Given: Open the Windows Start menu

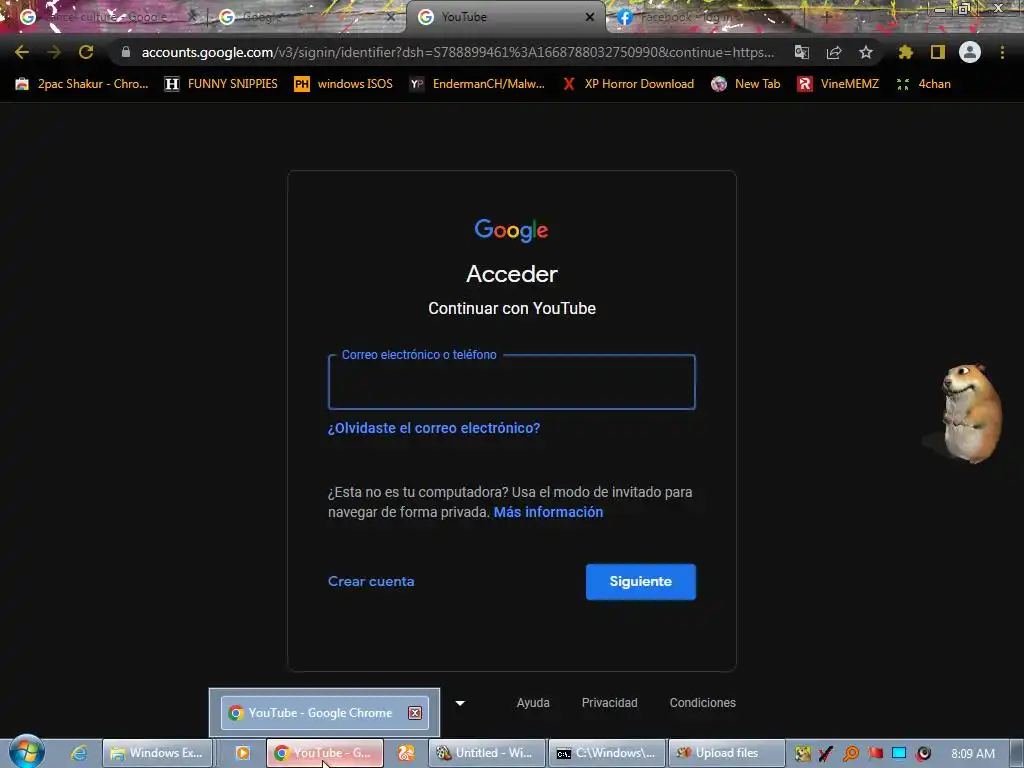Looking at the screenshot, I should (x=26, y=752).
